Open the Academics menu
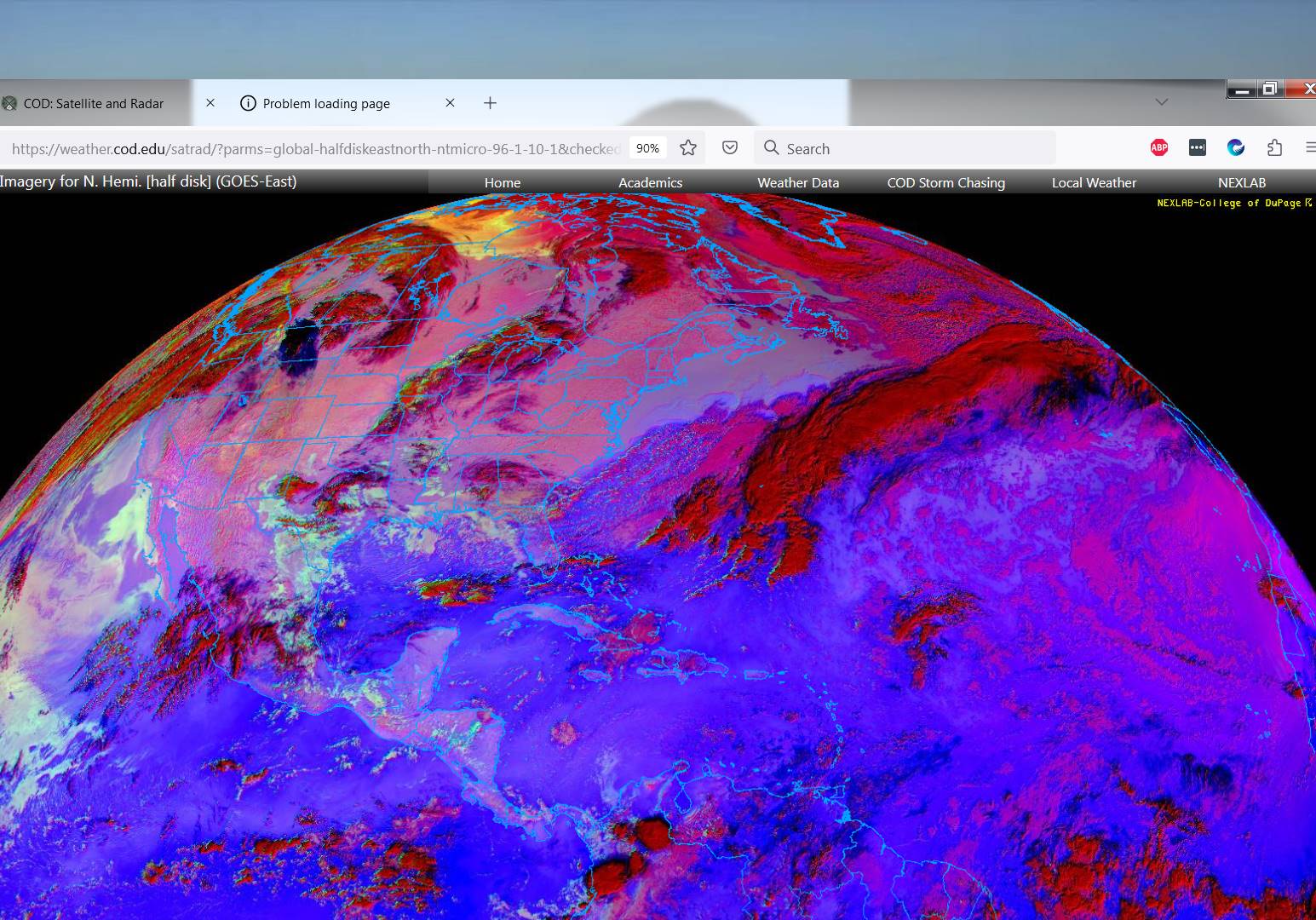1316x920 pixels. (650, 182)
